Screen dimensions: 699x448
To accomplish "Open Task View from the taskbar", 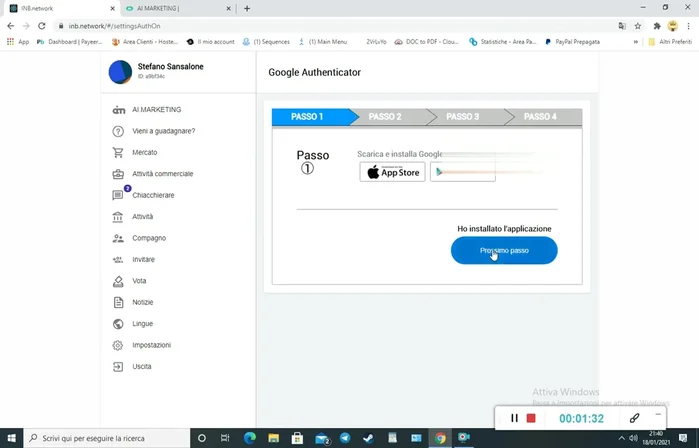I will tap(225, 438).
